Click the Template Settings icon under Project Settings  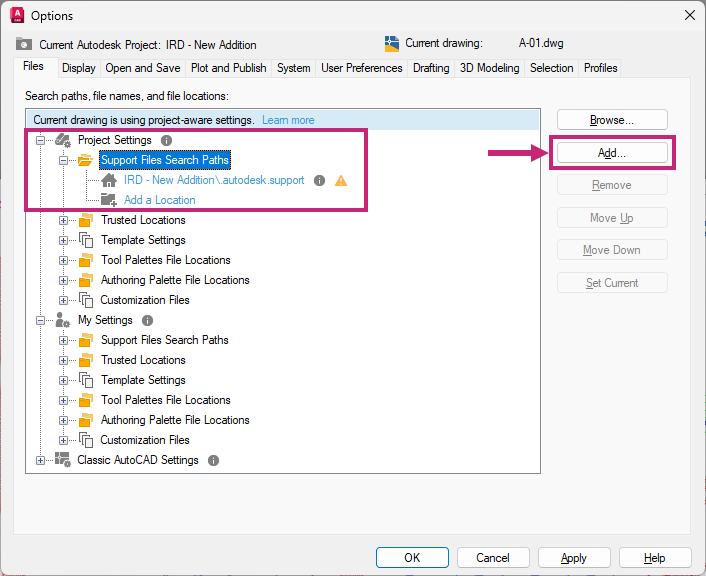click(x=86, y=240)
